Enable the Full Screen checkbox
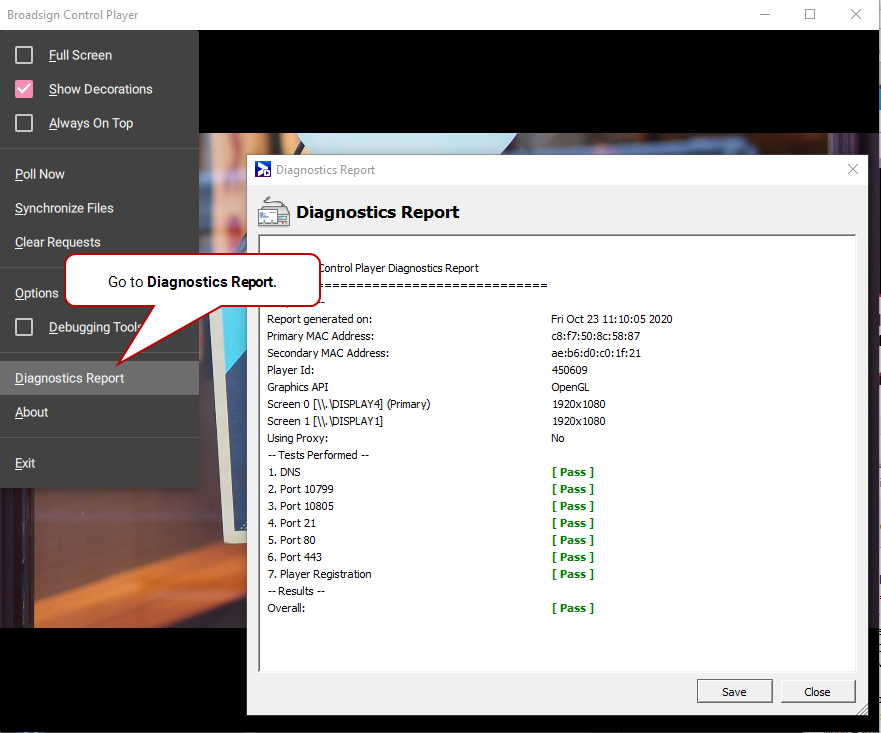 click(x=24, y=55)
